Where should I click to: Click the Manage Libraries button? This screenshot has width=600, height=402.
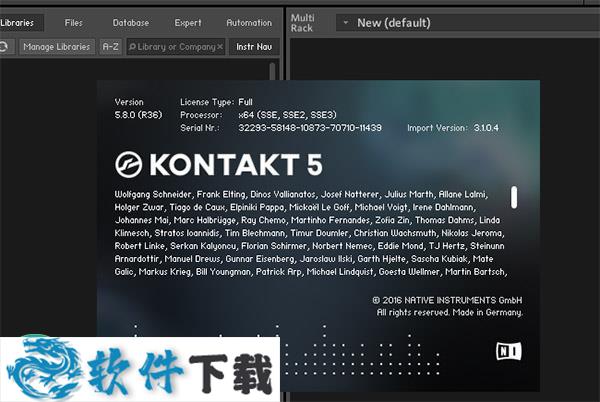pyautogui.click(x=57, y=47)
